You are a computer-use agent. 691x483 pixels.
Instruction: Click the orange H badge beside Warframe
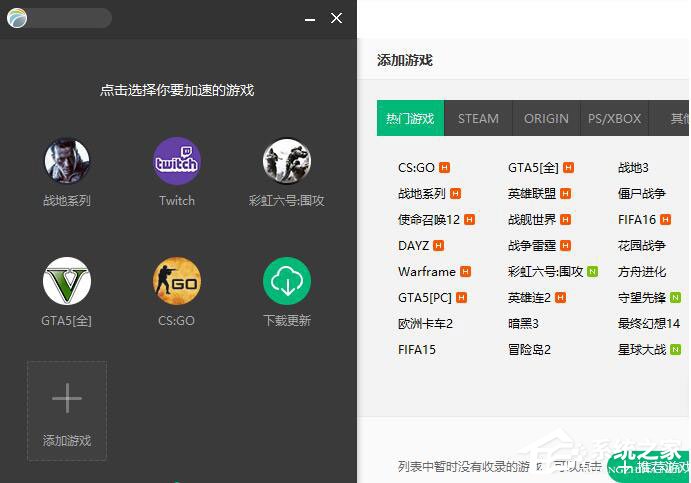(x=465, y=271)
